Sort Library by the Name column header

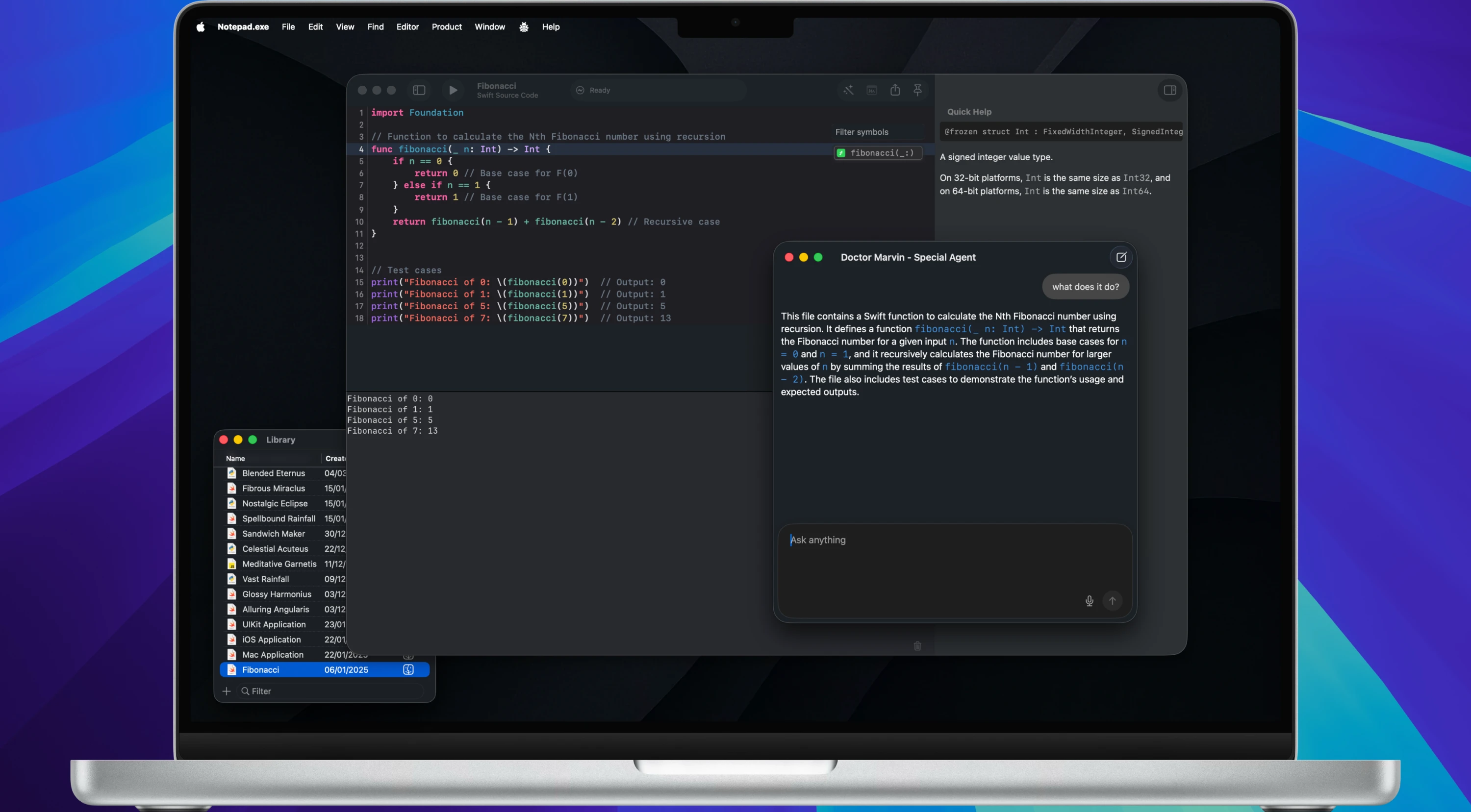click(235, 458)
